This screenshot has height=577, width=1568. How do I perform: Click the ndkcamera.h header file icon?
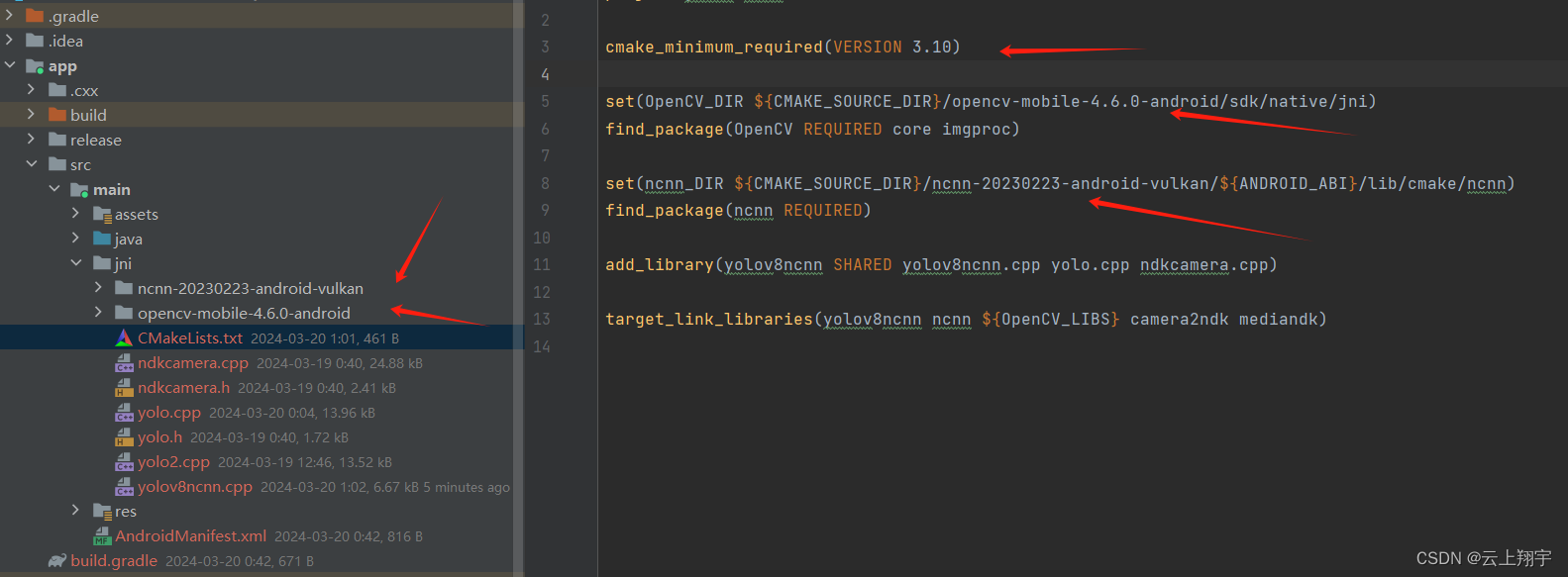124,388
